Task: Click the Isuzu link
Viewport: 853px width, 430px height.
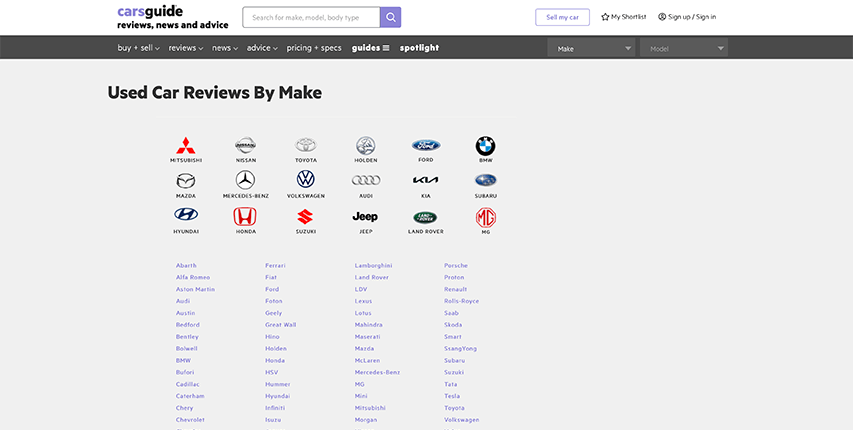Action: pyautogui.click(x=273, y=420)
